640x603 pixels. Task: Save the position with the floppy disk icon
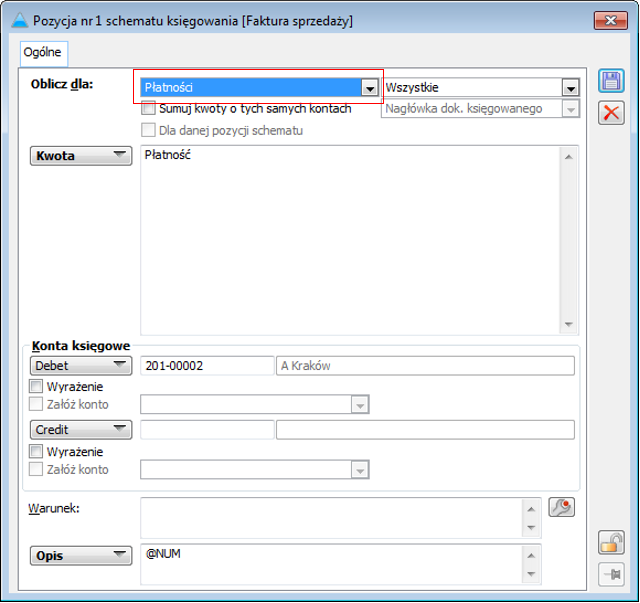(611, 81)
